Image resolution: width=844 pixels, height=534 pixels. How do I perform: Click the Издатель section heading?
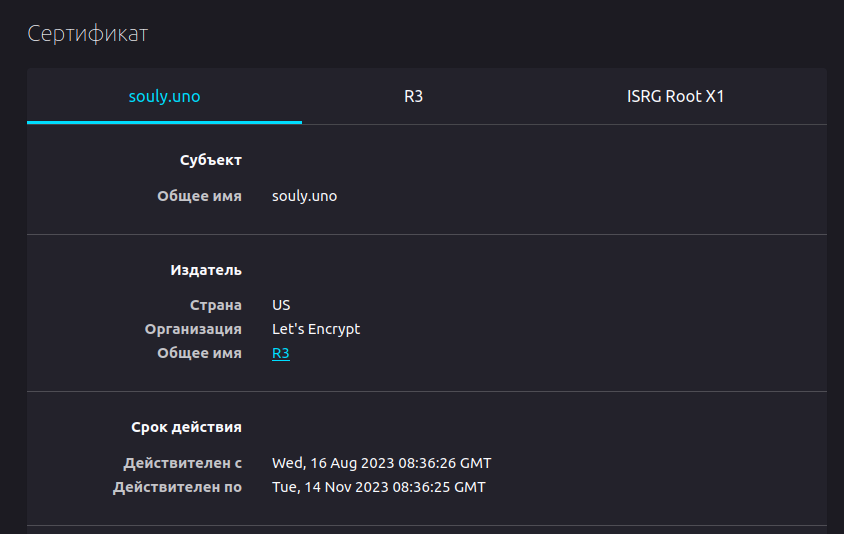(206, 270)
